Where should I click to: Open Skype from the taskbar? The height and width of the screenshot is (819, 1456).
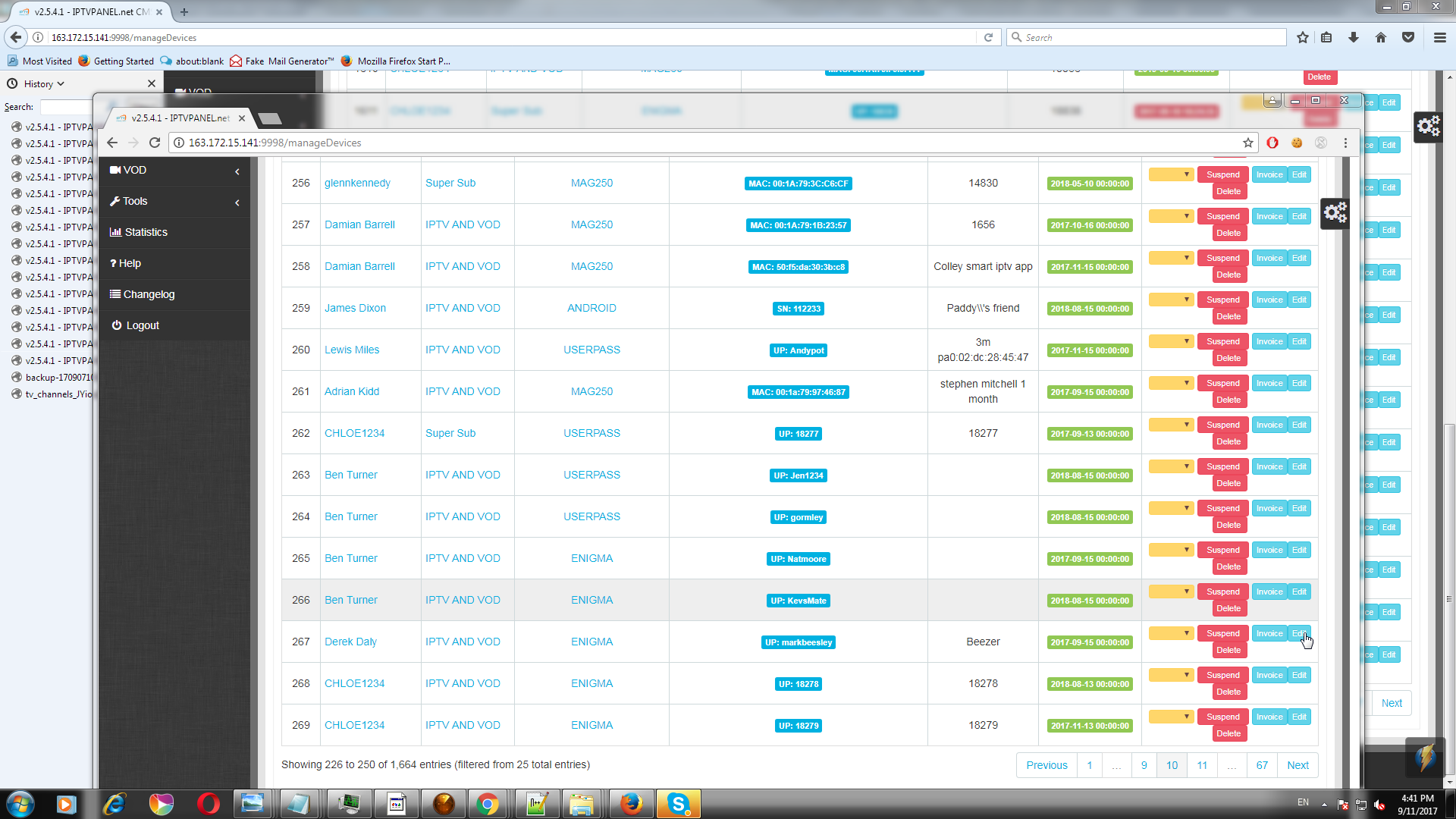pos(678,804)
